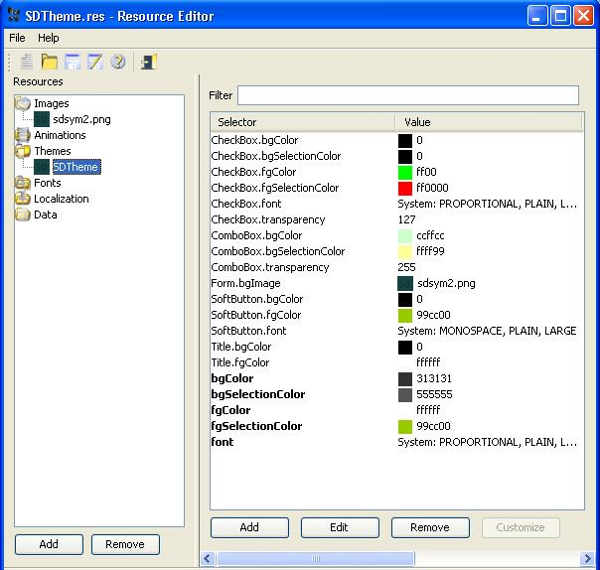Click the light green ComboBox.bgColor swatch
The height and width of the screenshot is (570, 600).
405,236
